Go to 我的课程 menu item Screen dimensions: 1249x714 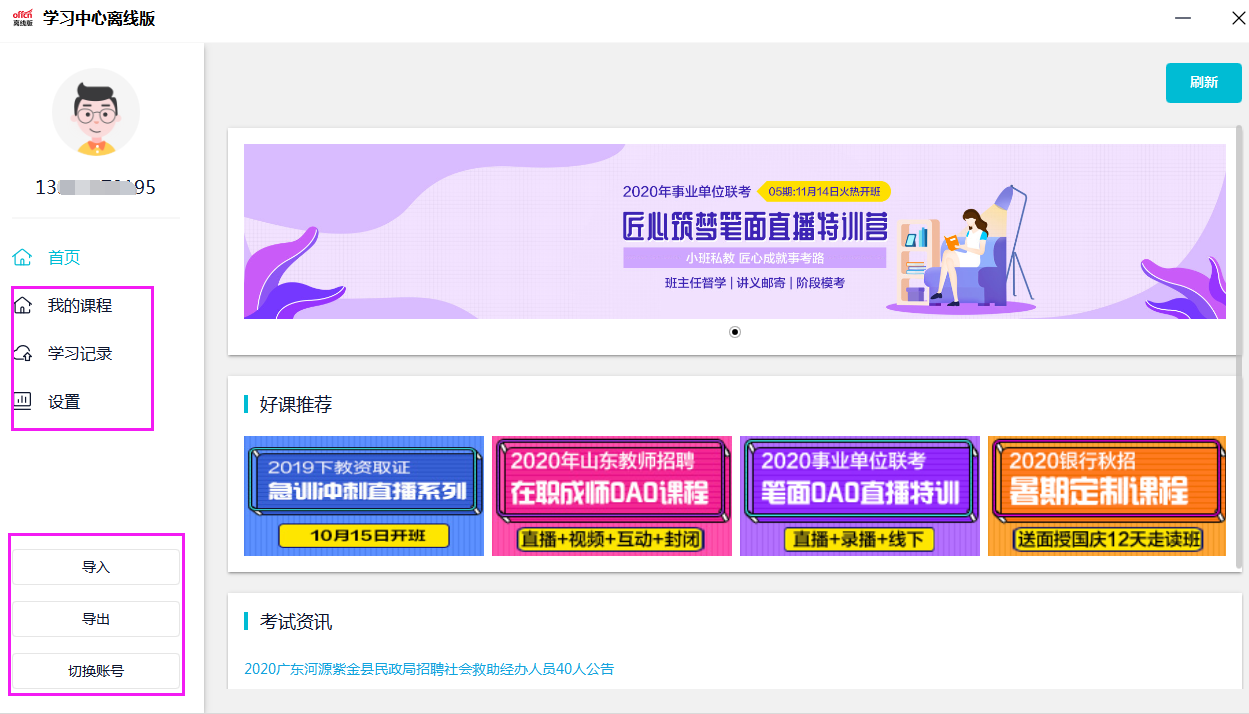tap(80, 306)
